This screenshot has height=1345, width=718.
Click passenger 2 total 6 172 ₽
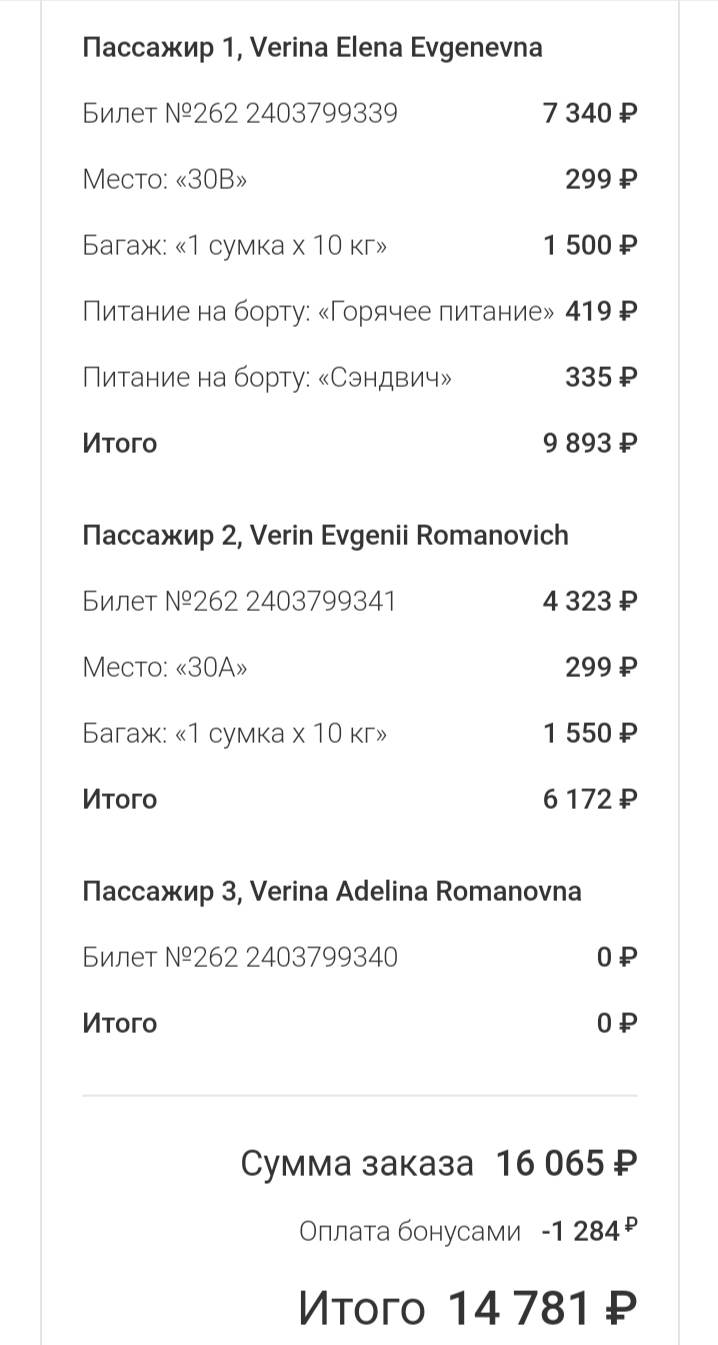[x=590, y=799]
